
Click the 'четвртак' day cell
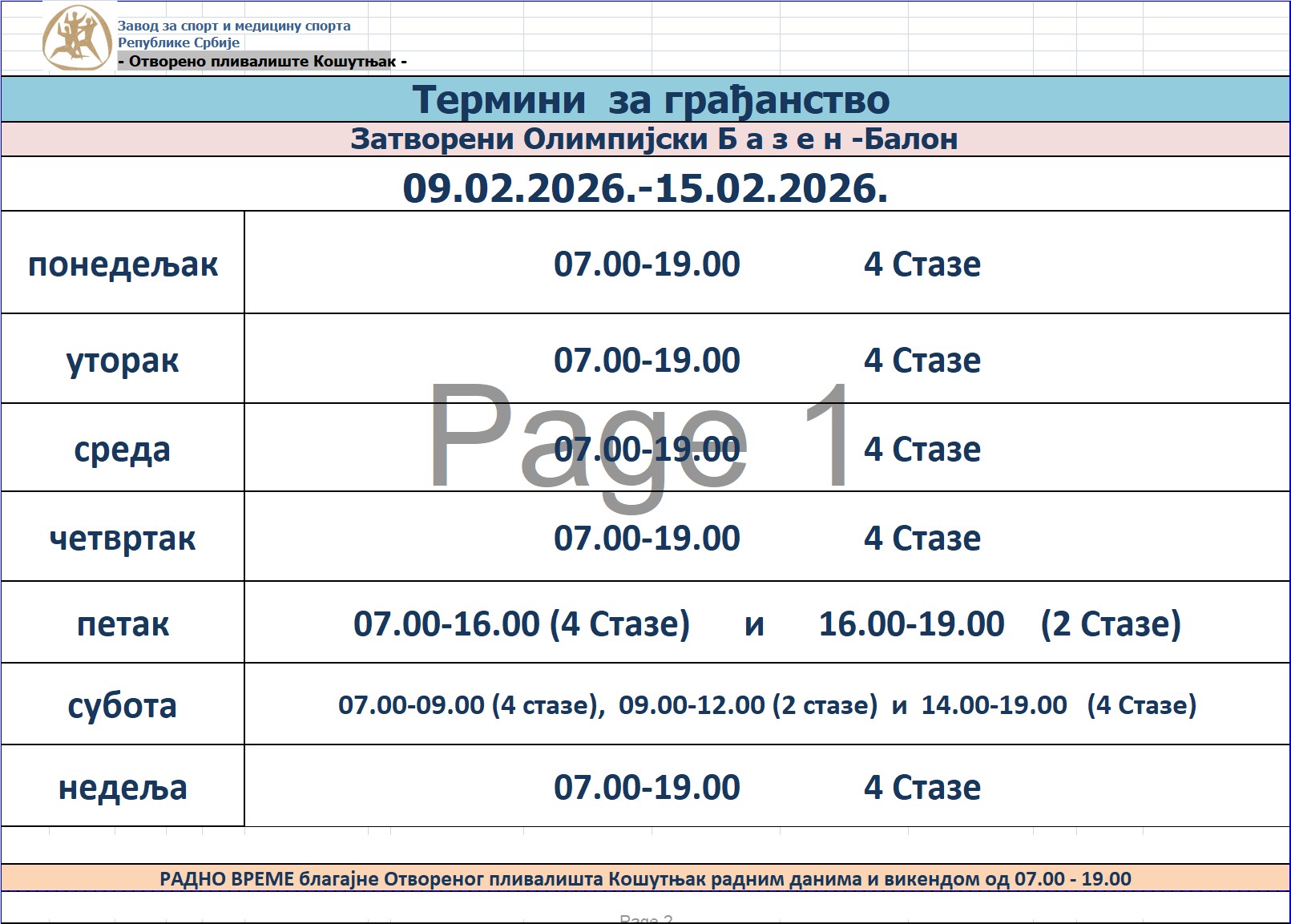point(123,538)
